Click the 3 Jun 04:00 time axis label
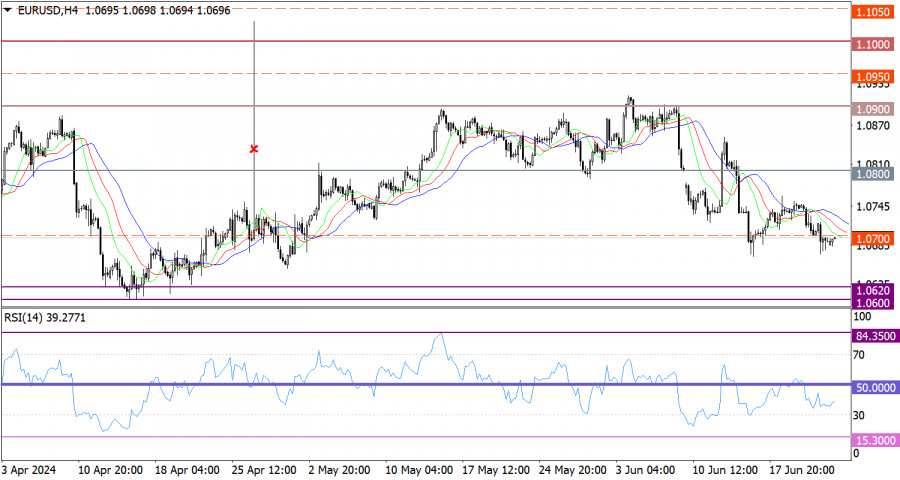 (645, 470)
